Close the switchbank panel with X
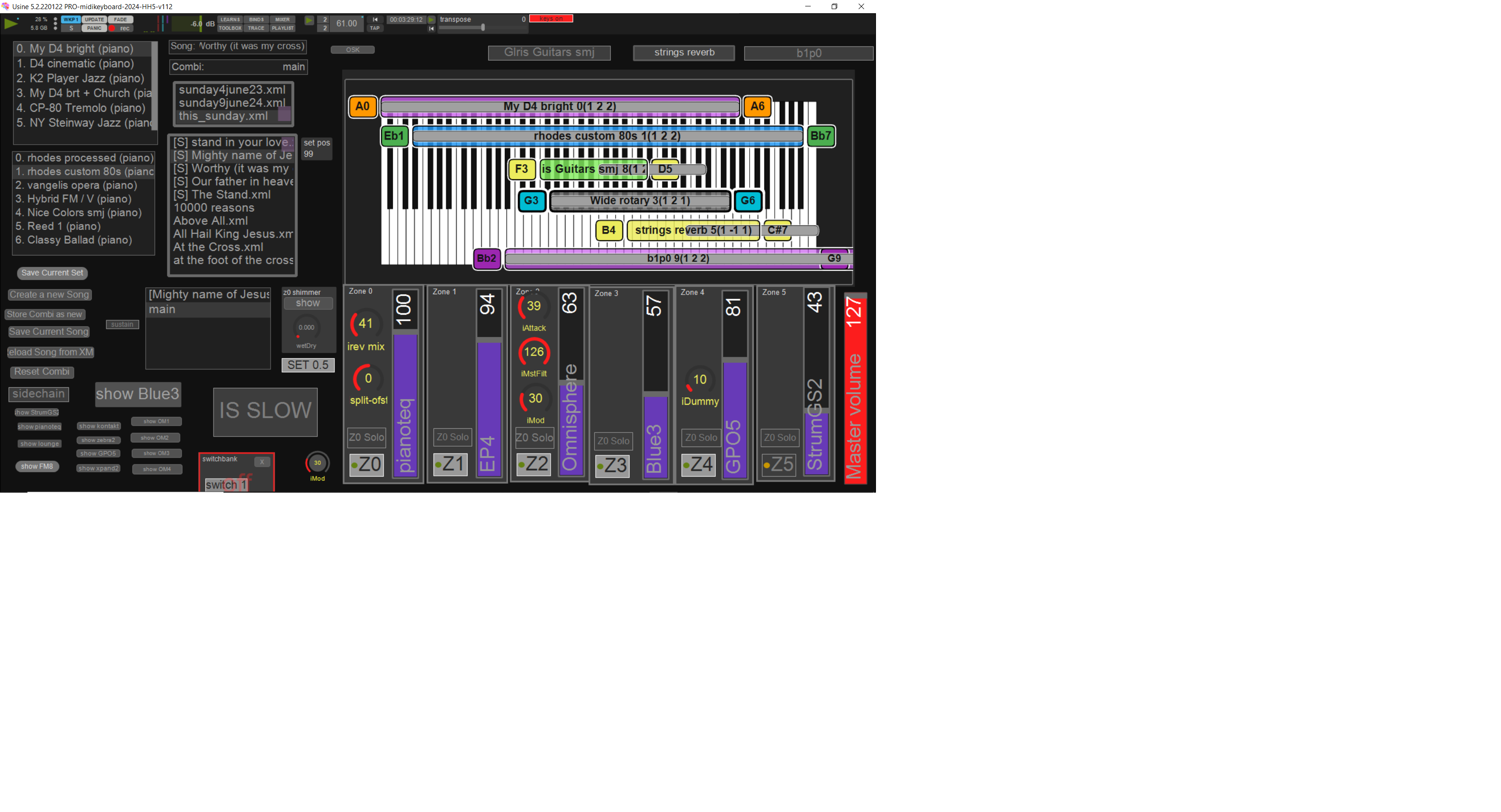Screen dimensions: 1501x812 pyautogui.click(x=262, y=462)
